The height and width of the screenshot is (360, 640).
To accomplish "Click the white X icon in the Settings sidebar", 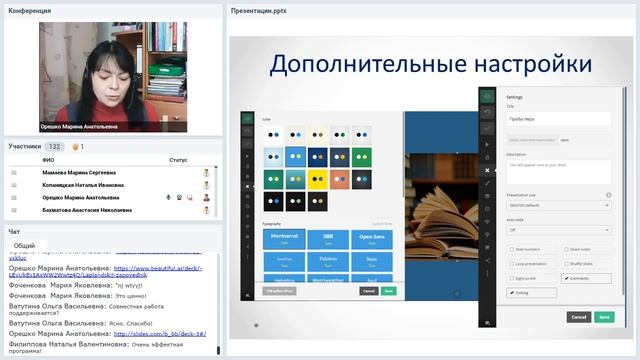I will click(487, 170).
